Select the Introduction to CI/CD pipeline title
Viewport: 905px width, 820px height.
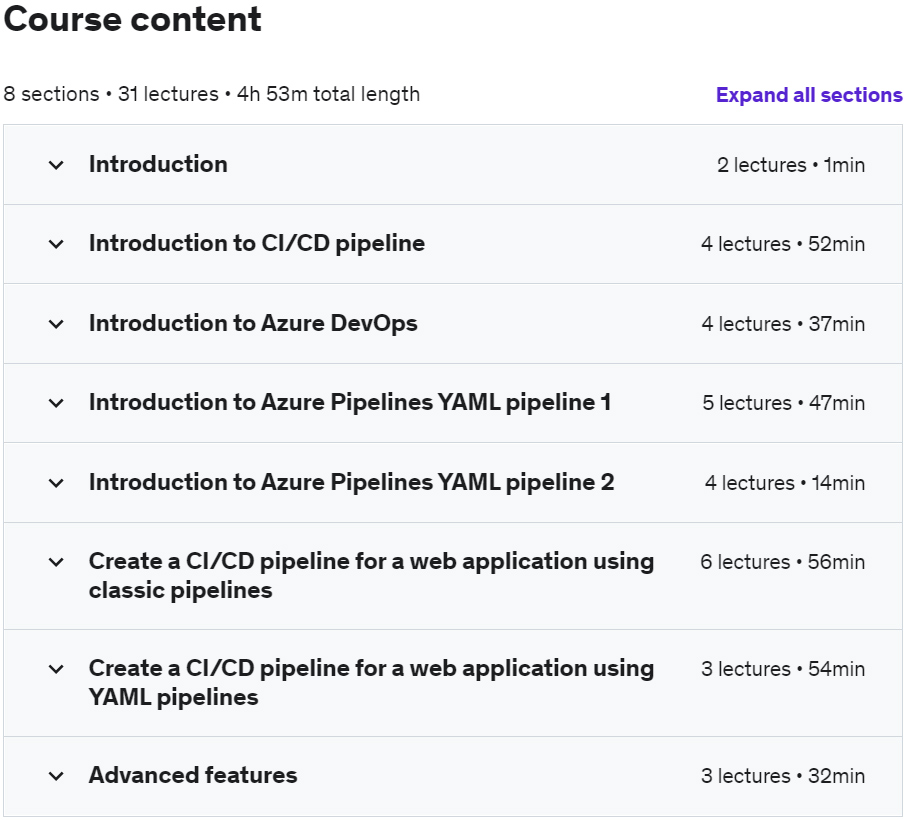[256, 243]
